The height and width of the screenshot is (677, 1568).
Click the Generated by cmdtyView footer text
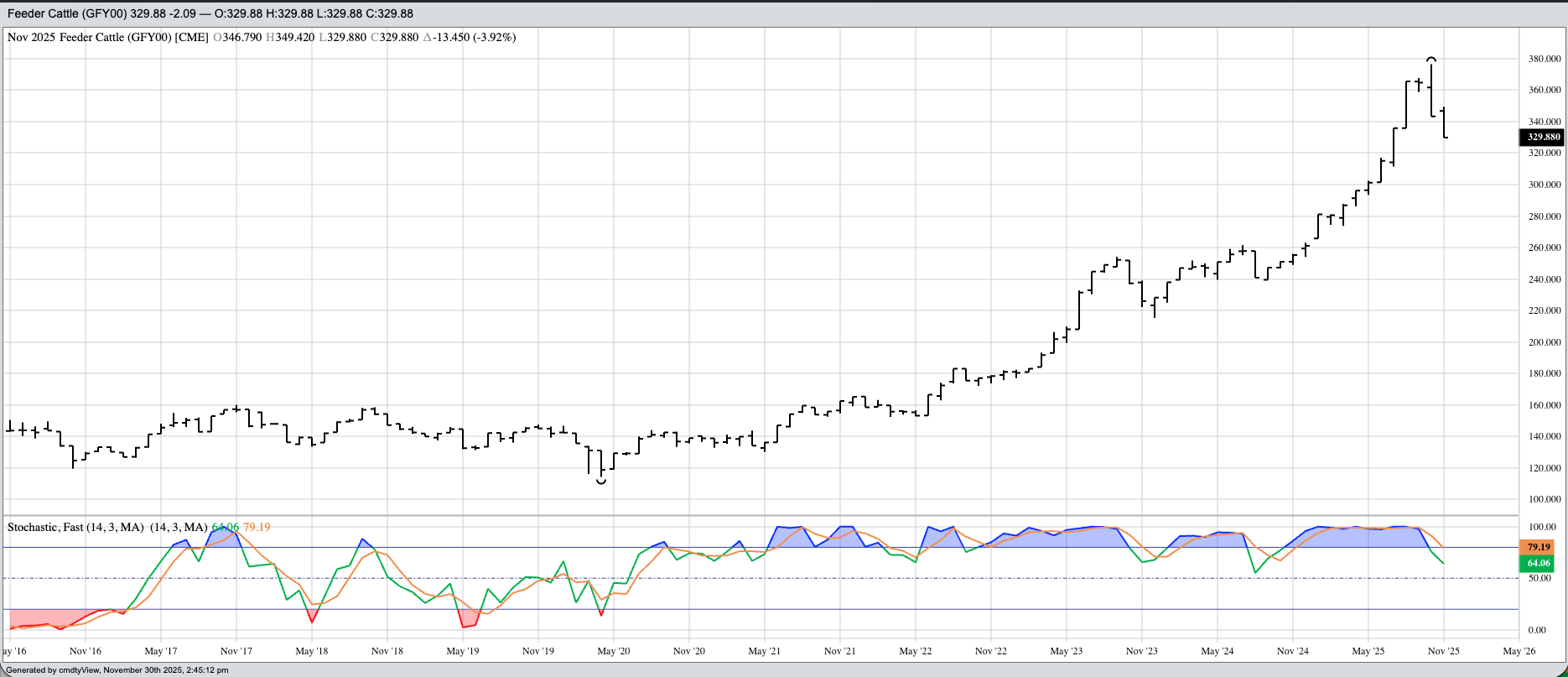(117, 670)
